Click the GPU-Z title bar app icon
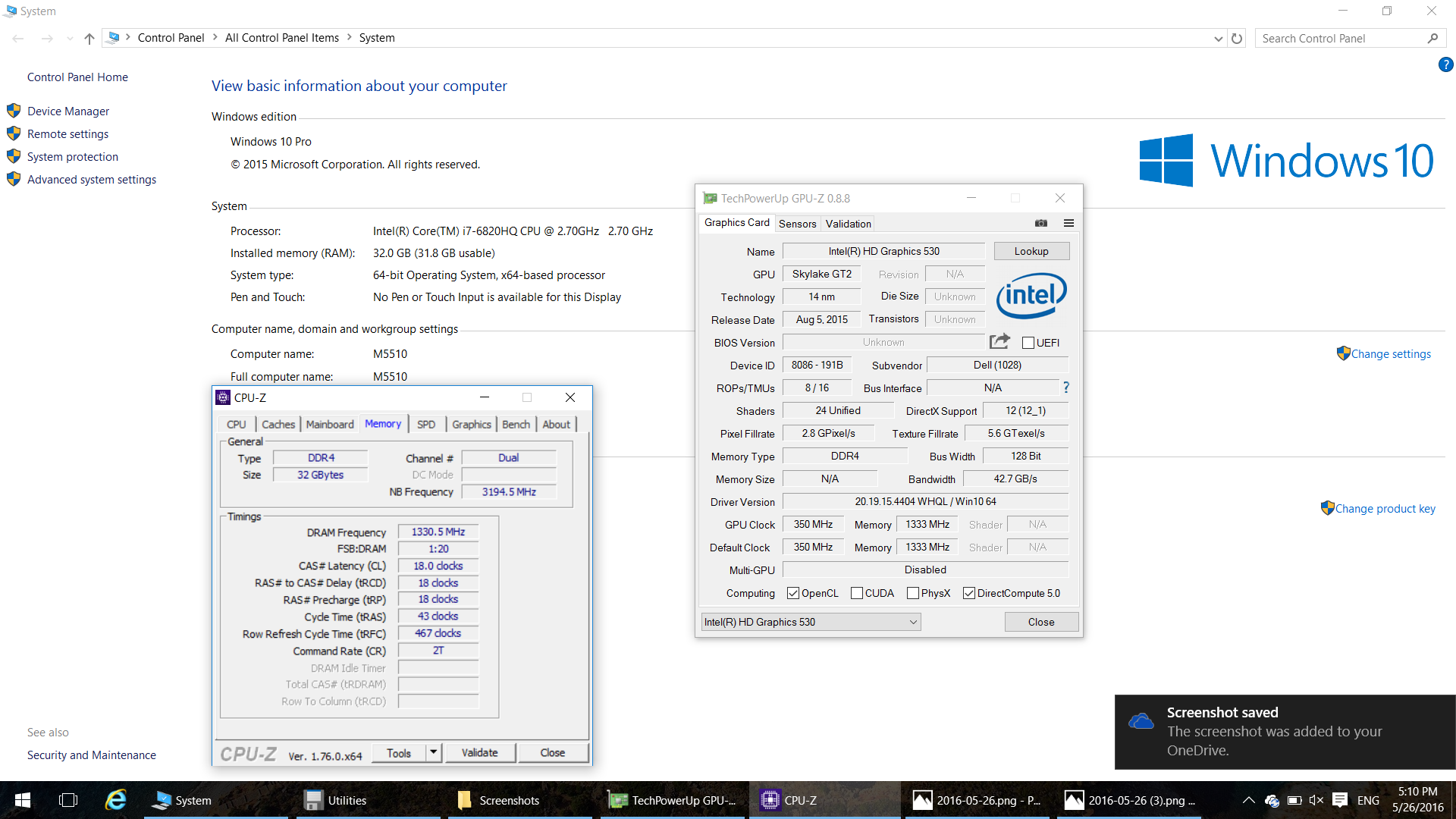 710,198
